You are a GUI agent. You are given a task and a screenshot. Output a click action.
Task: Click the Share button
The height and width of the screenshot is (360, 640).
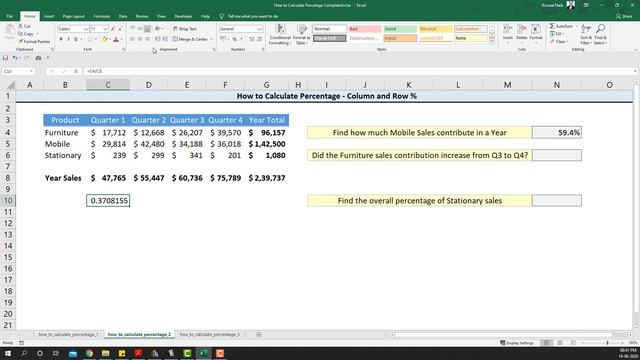[x=624, y=16]
